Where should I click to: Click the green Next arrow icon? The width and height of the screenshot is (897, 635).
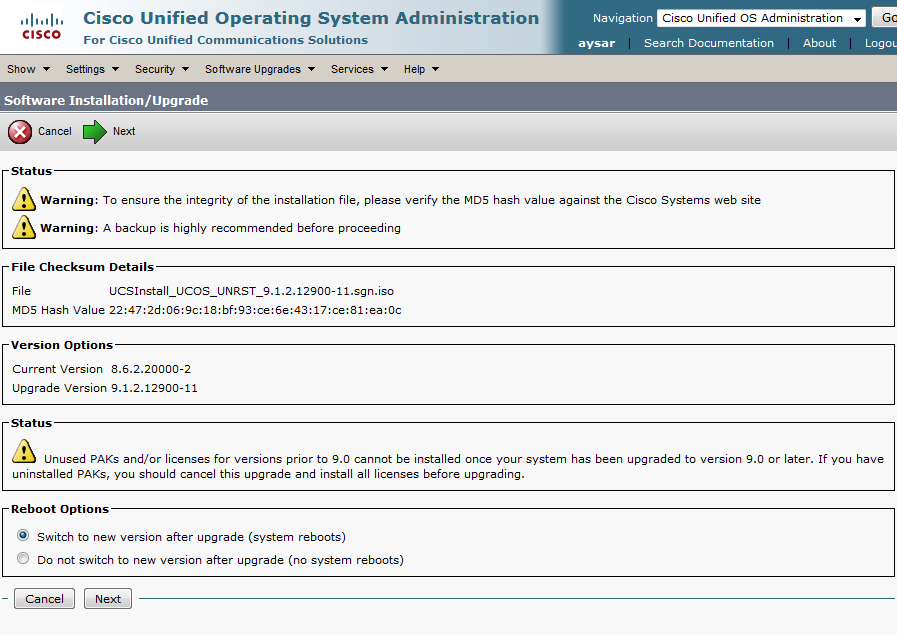[95, 132]
